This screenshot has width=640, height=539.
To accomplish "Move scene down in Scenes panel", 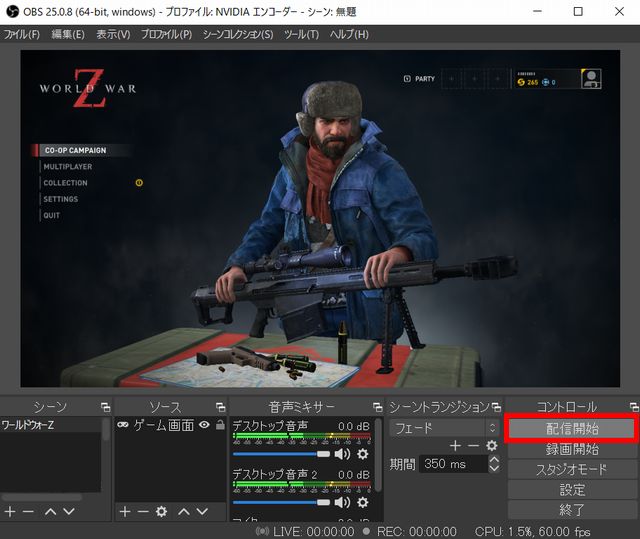I will click(x=69, y=511).
